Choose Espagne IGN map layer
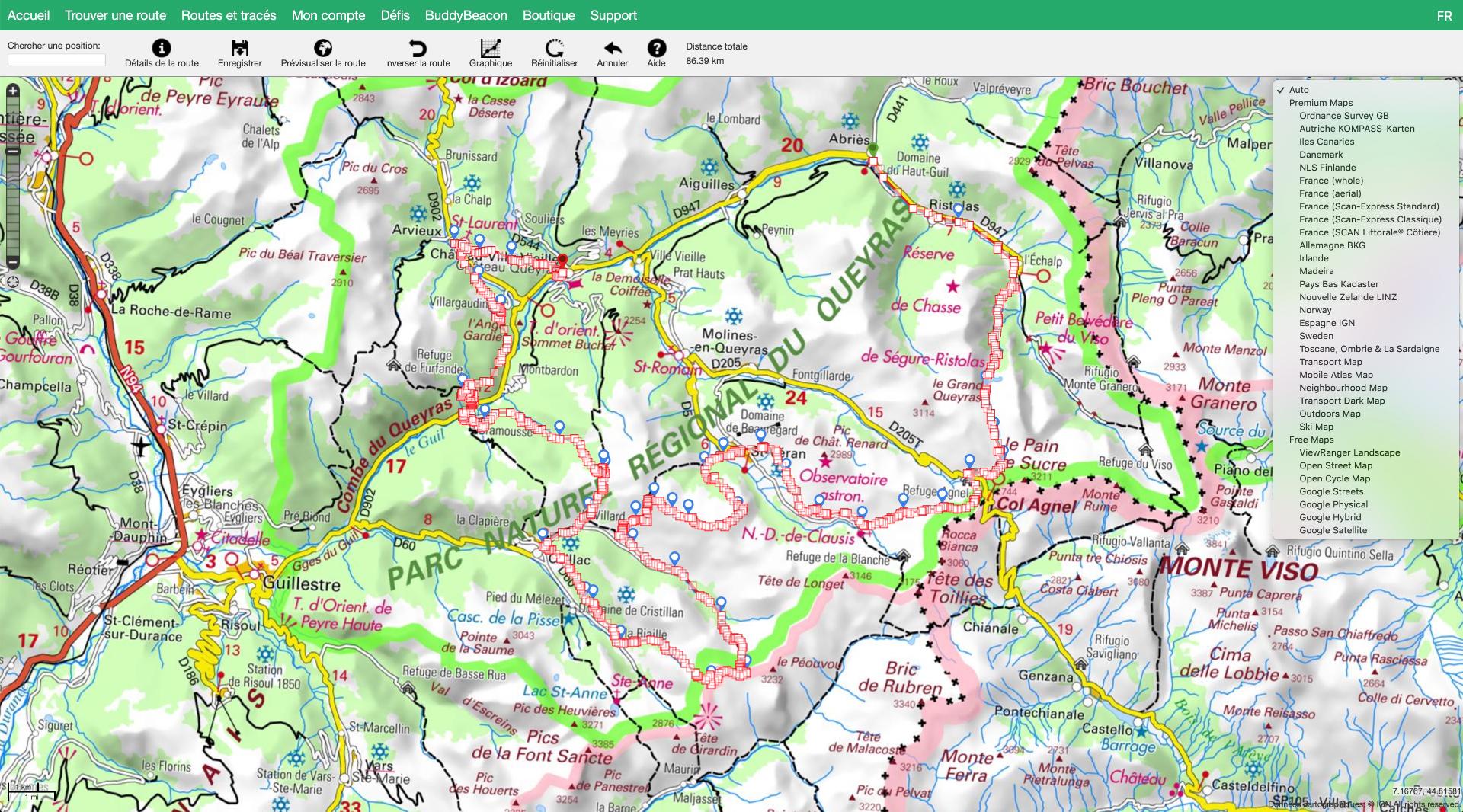The width and height of the screenshot is (1463, 812). tap(1327, 323)
